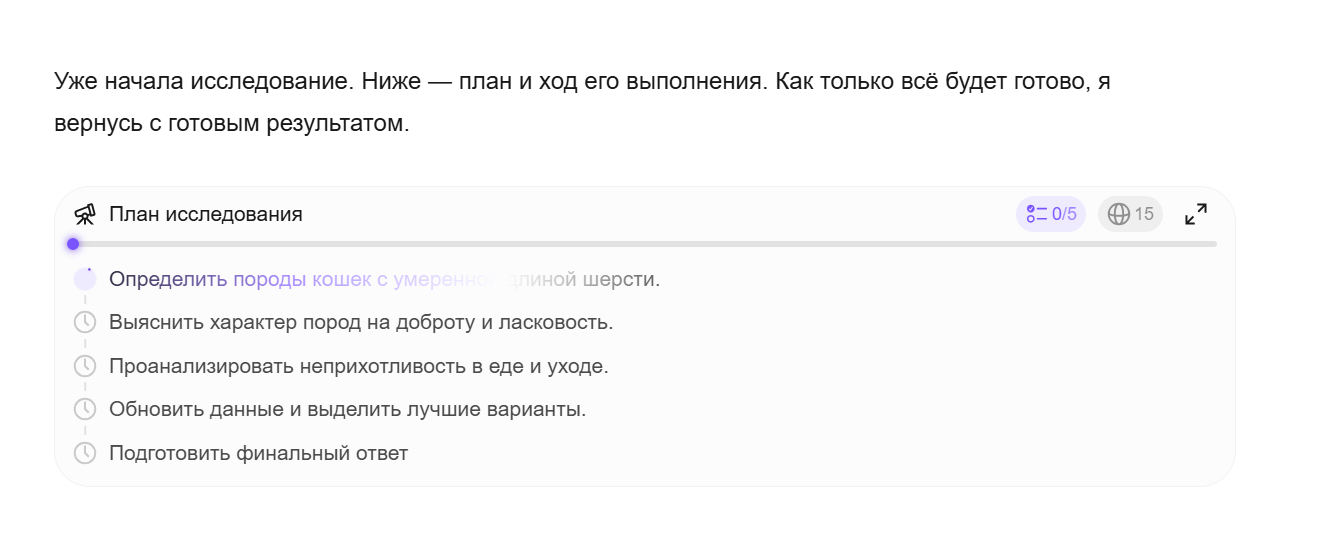The height and width of the screenshot is (547, 1342).
Task: Open the 0/5 completed steps counter
Action: pos(1051,214)
